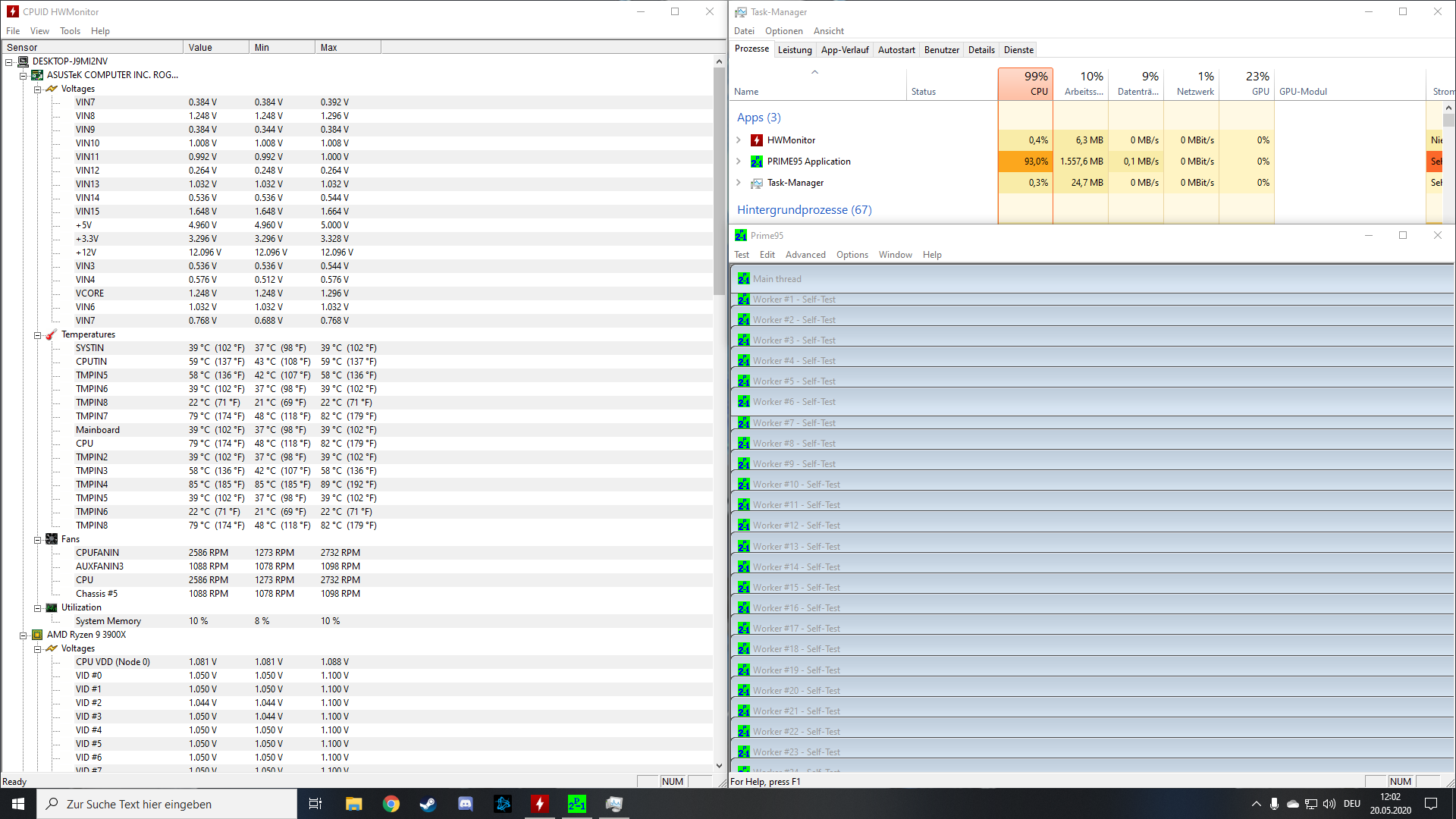This screenshot has height=819, width=1456.
Task: Open Steam from the taskbar
Action: [428, 804]
